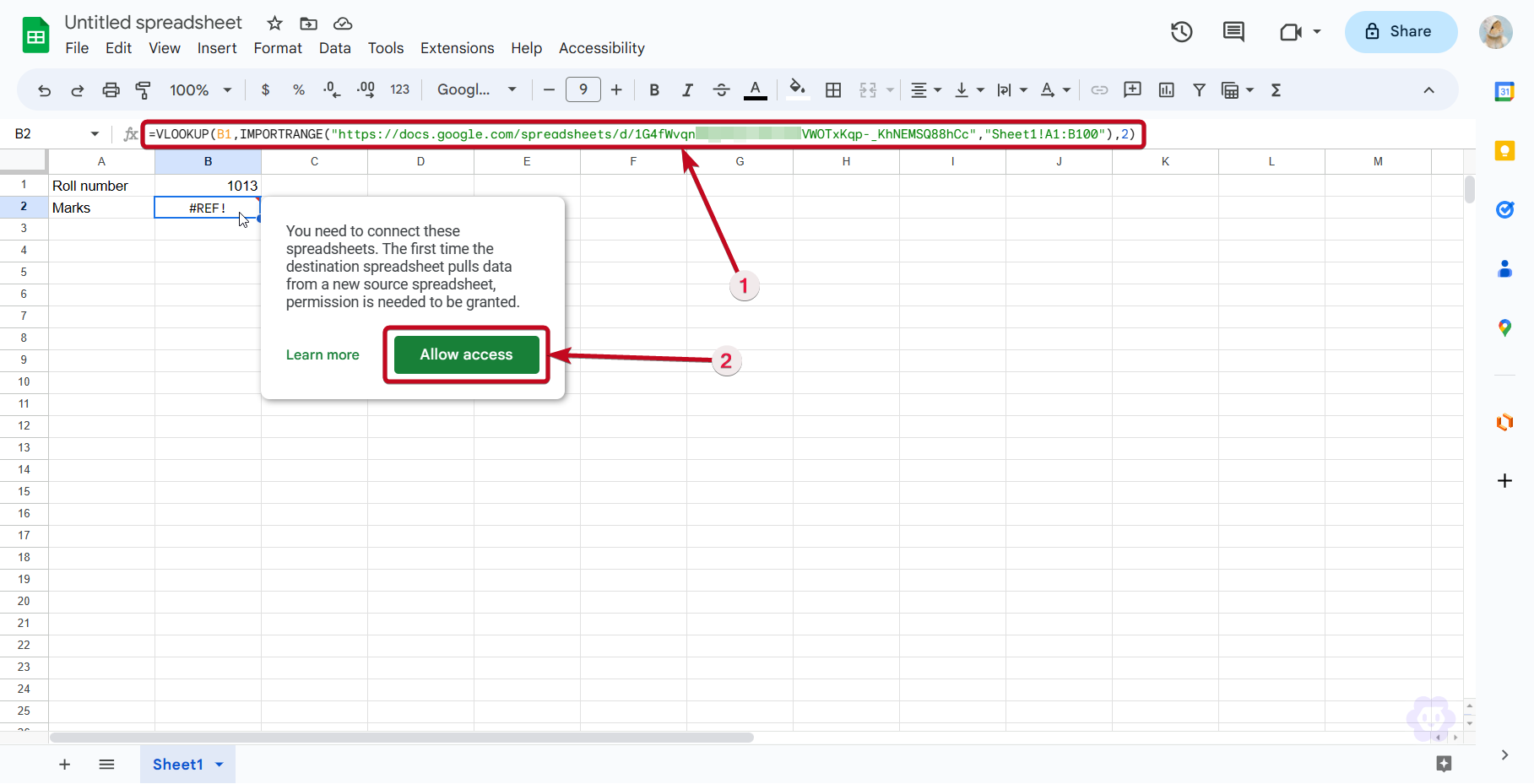Viewport: 1534px width, 784px height.
Task: Toggle bold formatting
Action: coord(654,90)
